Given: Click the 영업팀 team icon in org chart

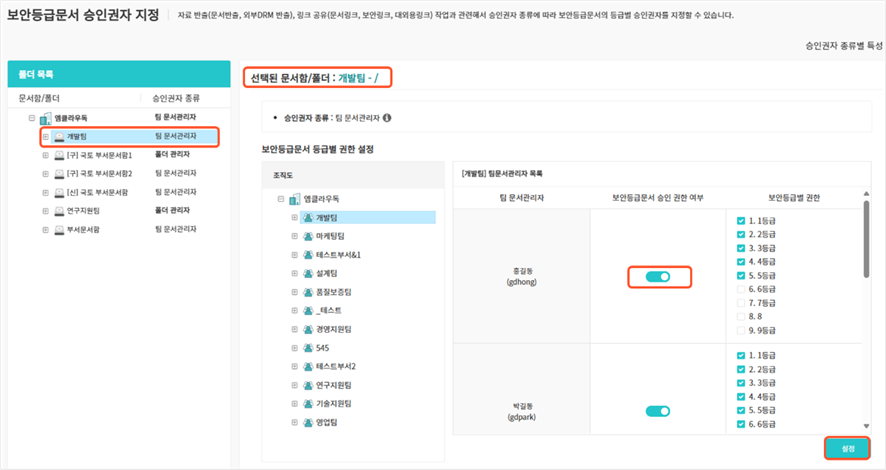Looking at the screenshot, I should pyautogui.click(x=307, y=422).
